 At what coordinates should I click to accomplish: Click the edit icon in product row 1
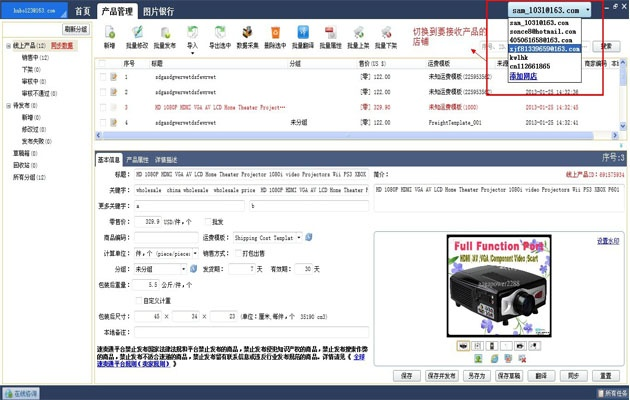[114, 77]
